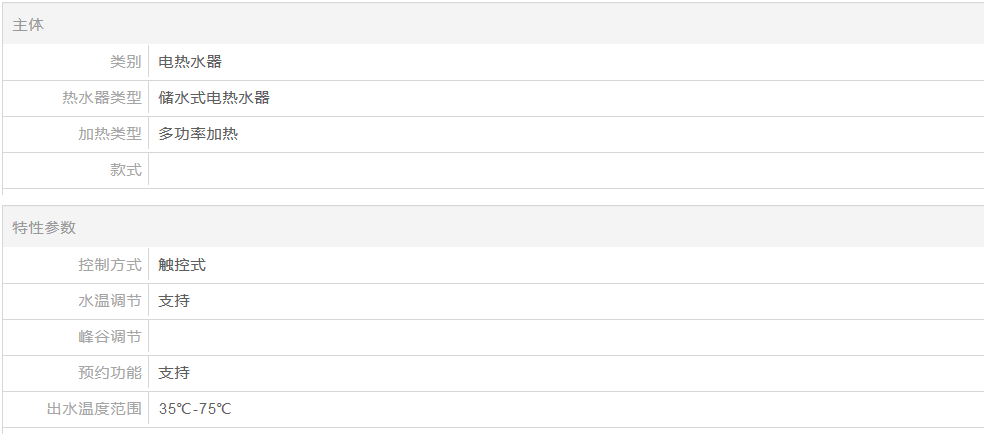Click 支持 in the 预约功能 row
Screen dimensions: 994x438
click(174, 373)
